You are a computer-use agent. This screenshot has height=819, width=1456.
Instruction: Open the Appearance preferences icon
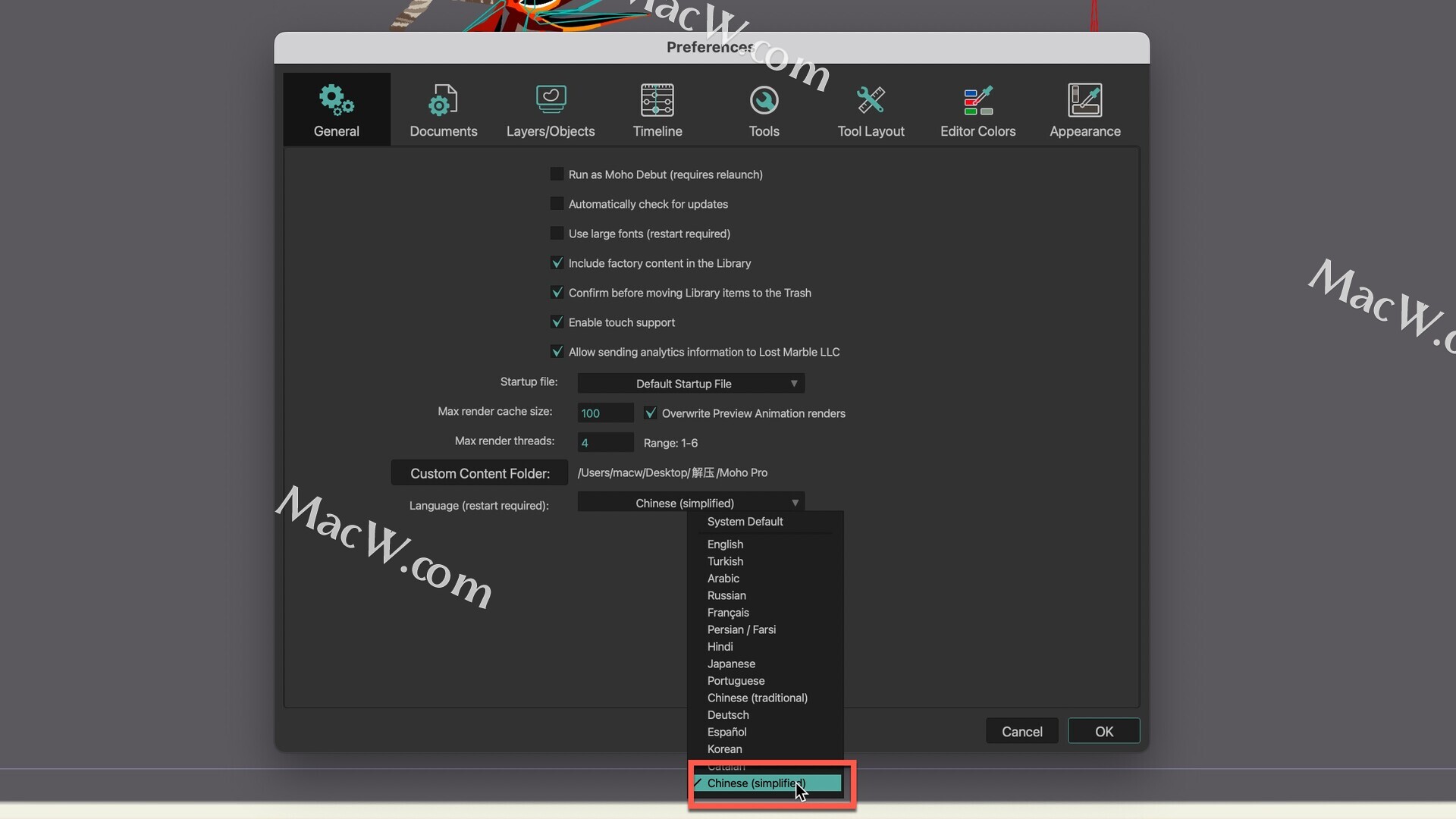(1085, 99)
